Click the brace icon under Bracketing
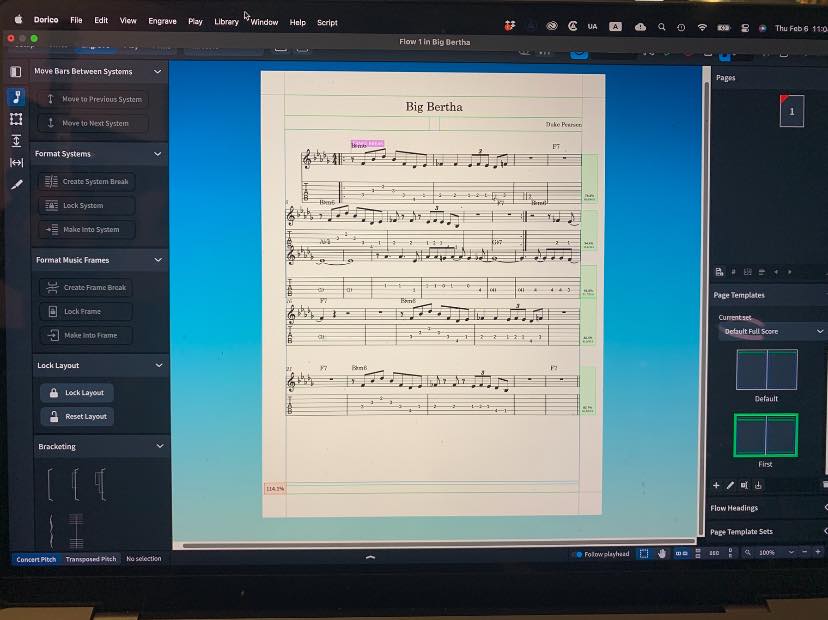The height and width of the screenshot is (620, 828). [51, 530]
